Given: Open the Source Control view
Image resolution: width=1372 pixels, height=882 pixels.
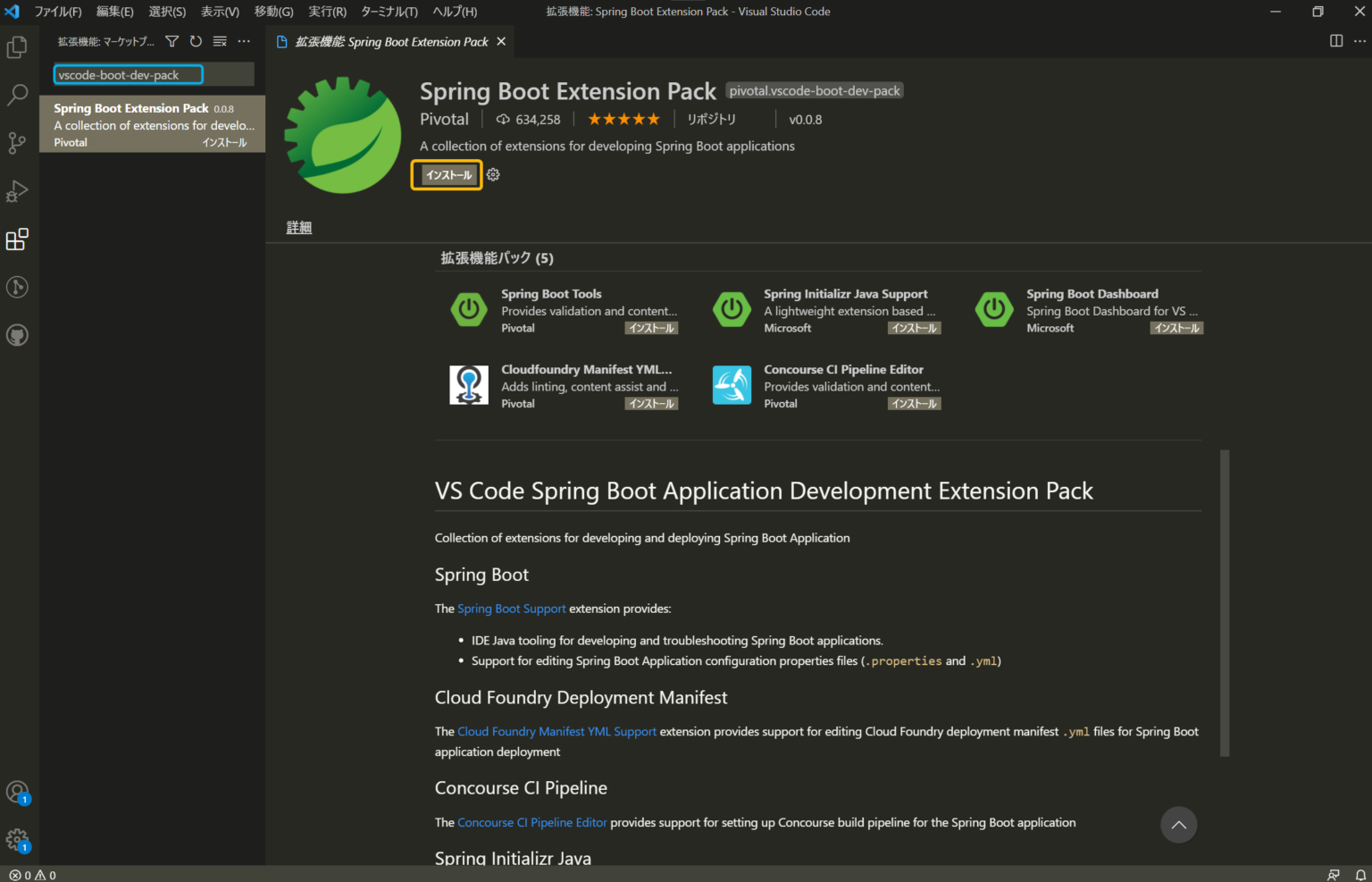Looking at the screenshot, I should point(17,143).
